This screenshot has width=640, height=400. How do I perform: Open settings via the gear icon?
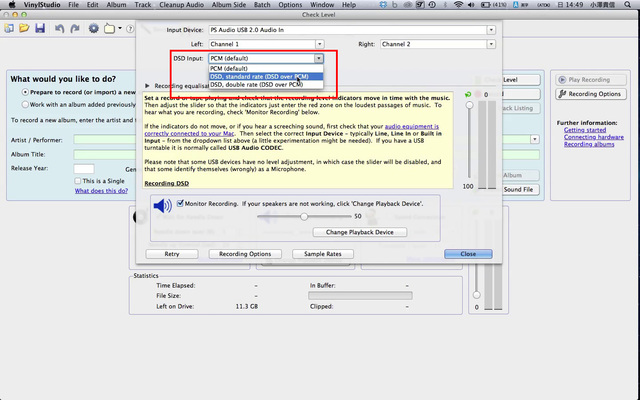(93, 28)
